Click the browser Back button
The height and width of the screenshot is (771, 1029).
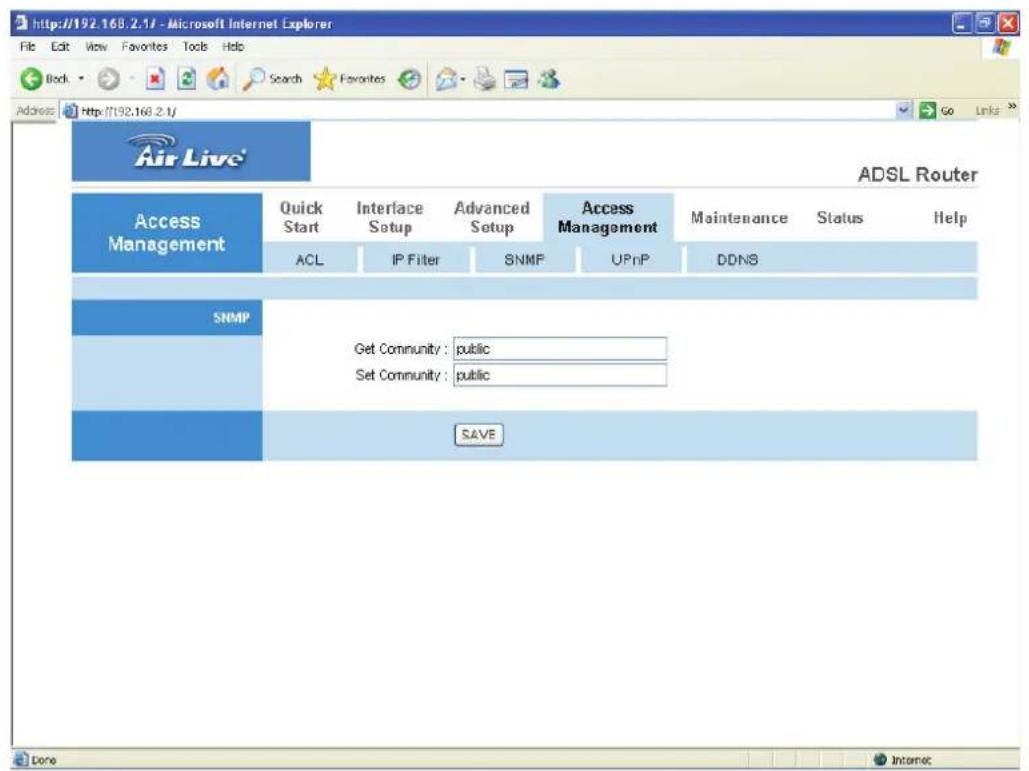(43, 79)
